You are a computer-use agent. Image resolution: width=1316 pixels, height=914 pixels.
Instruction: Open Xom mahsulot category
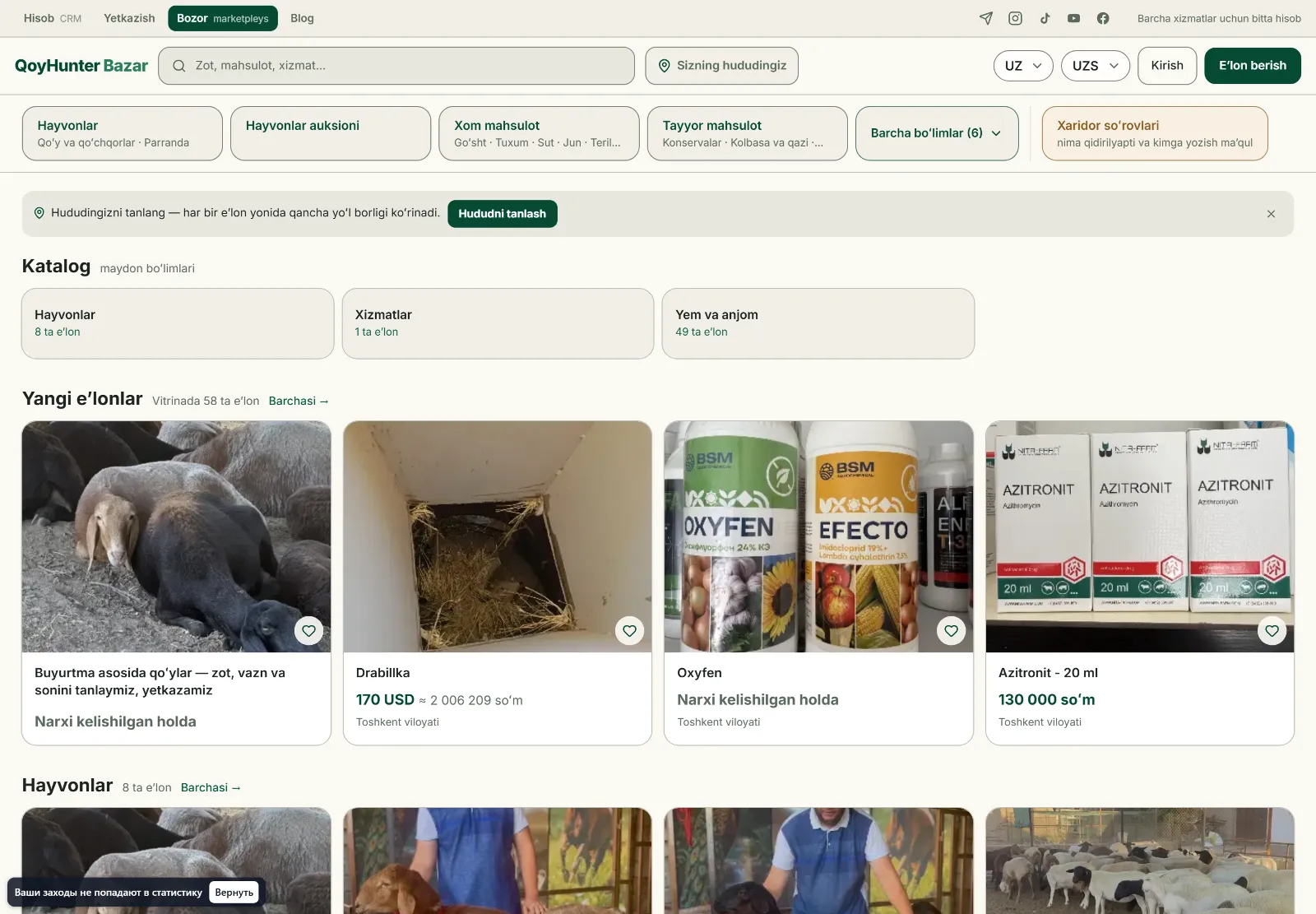(539, 133)
